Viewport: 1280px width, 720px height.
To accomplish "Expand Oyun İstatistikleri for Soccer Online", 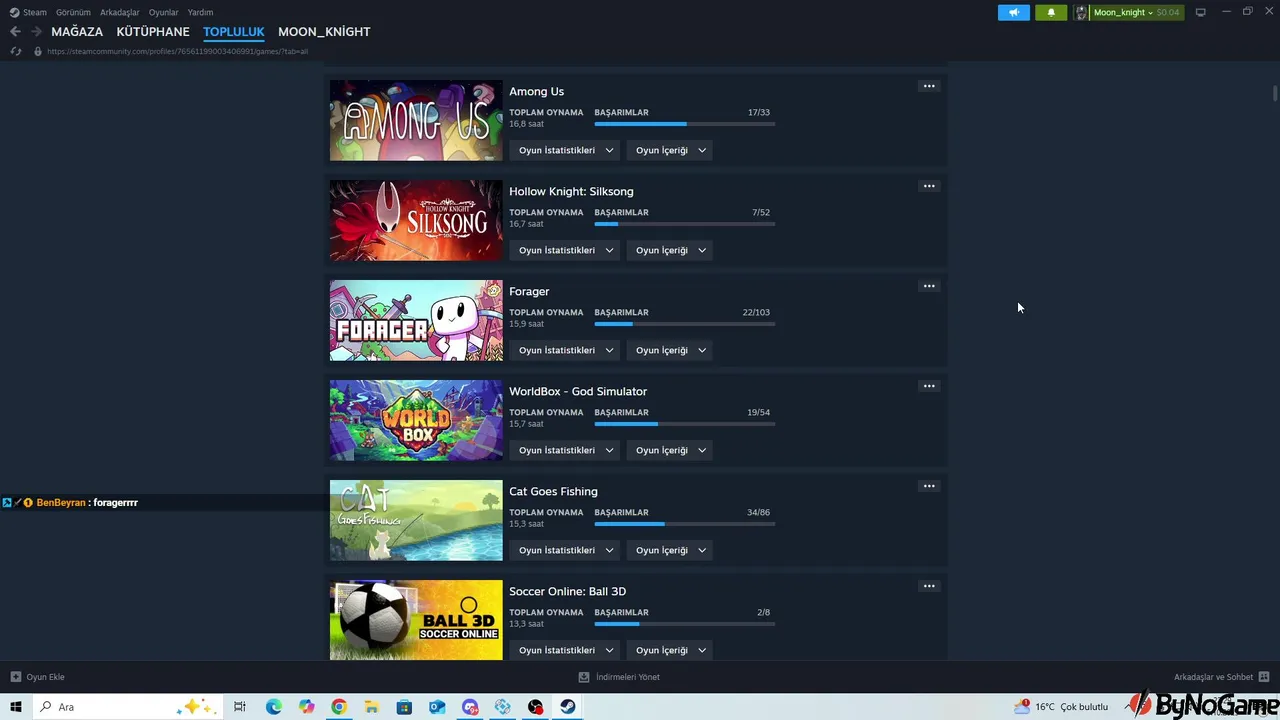I will pos(565,650).
